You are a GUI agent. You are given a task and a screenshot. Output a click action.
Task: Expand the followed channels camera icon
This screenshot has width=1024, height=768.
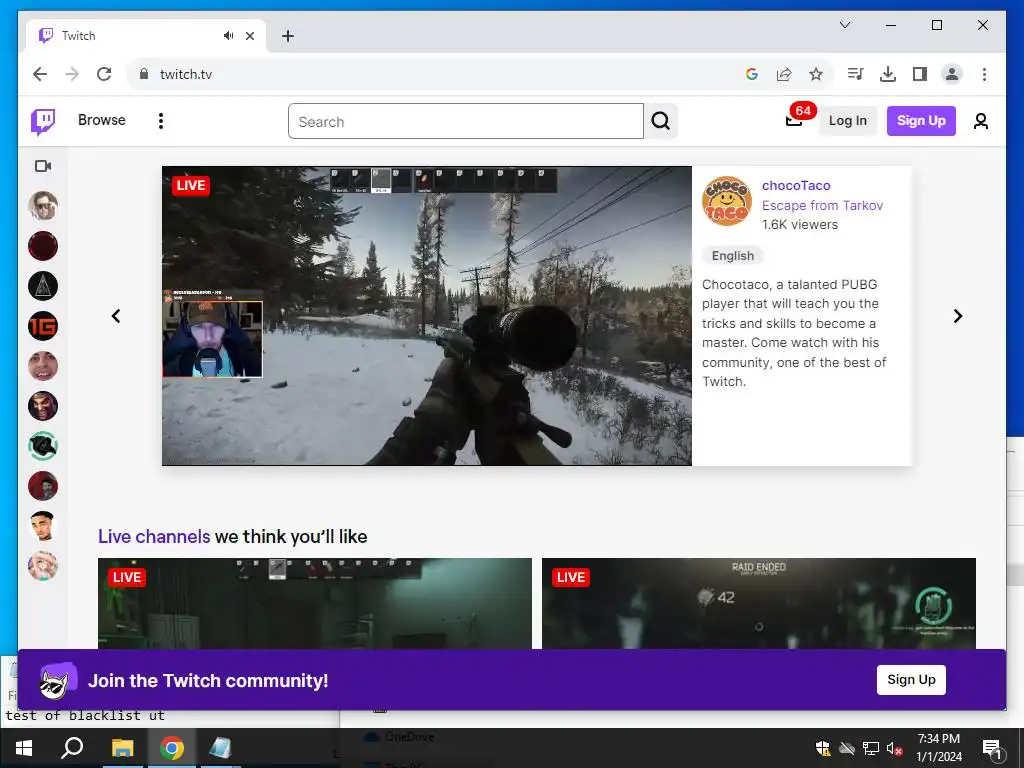click(43, 166)
